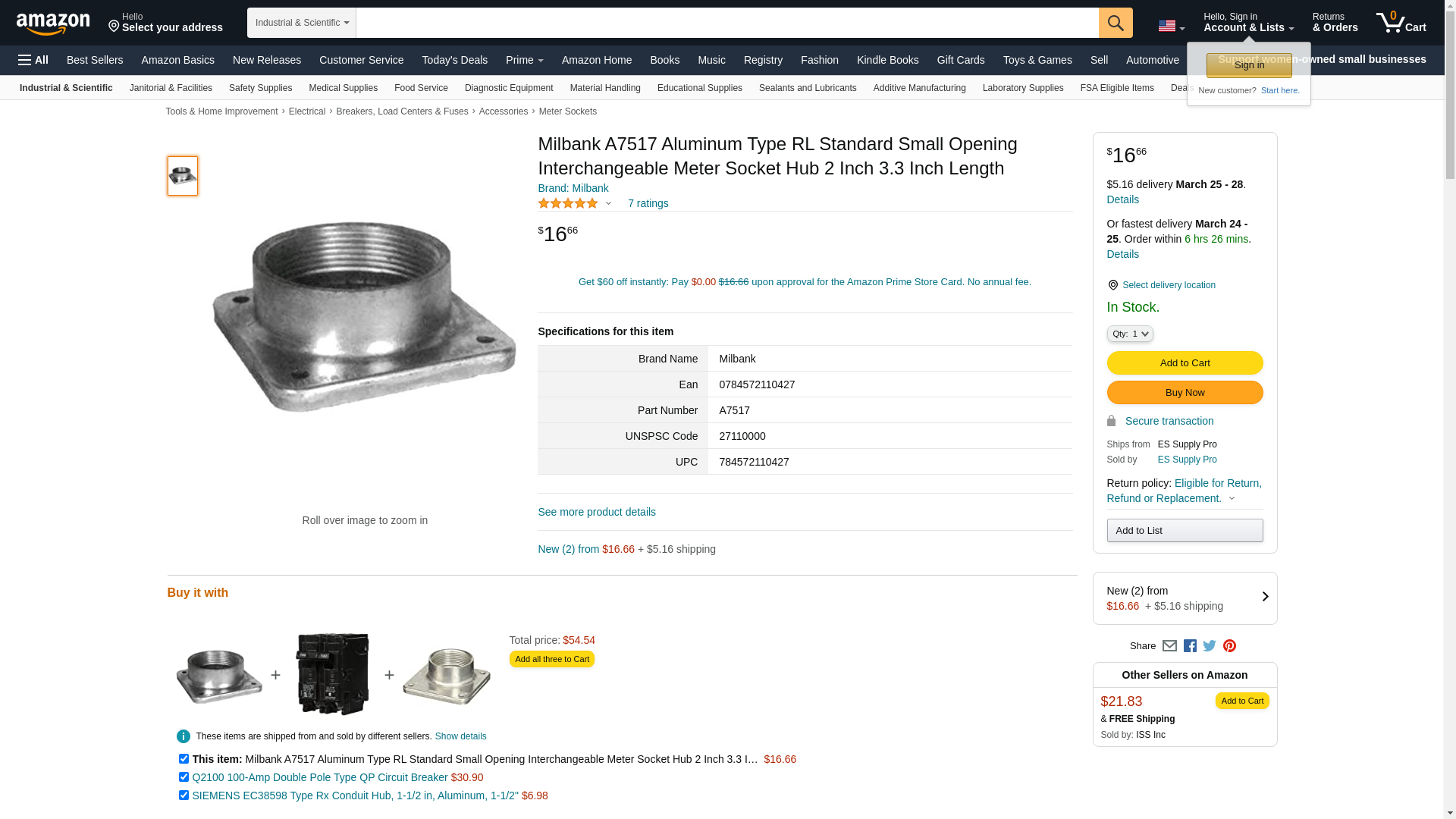
Task: Select the product image thumbnail
Action: point(183,176)
